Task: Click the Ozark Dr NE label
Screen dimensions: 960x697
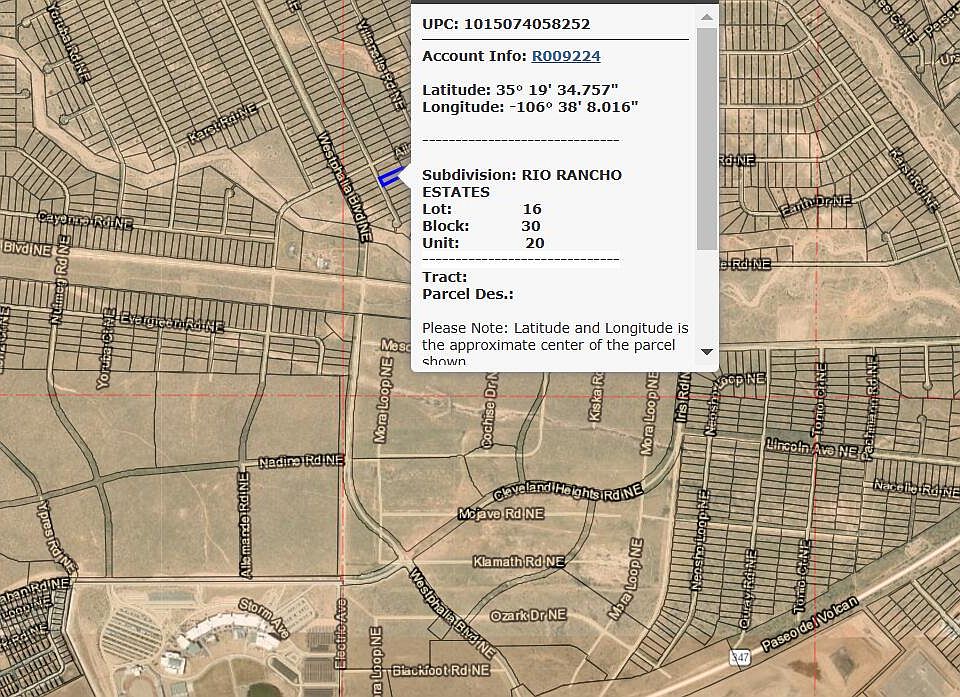Action: tap(528, 613)
